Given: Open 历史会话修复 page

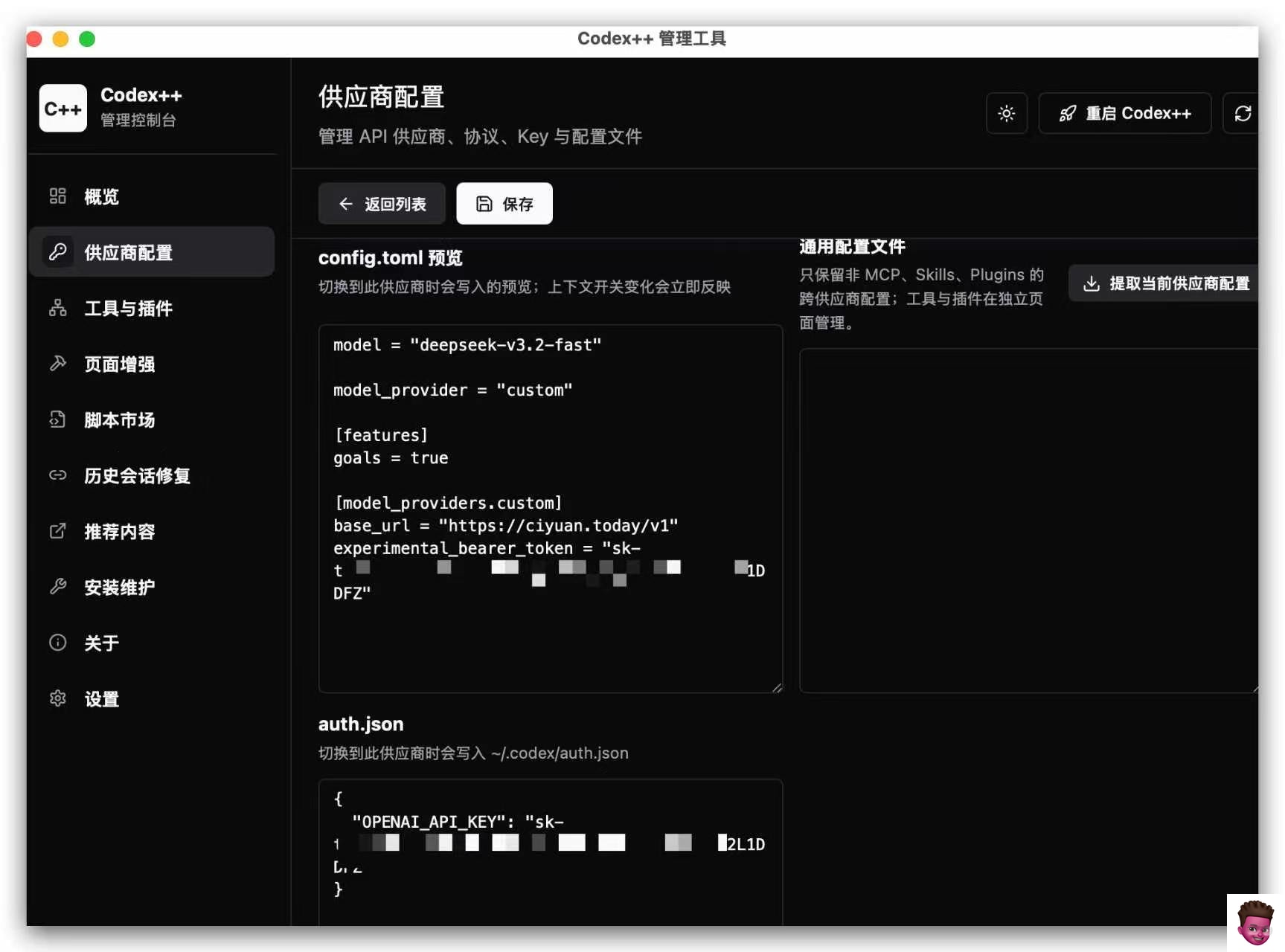Looking at the screenshot, I should (152, 475).
